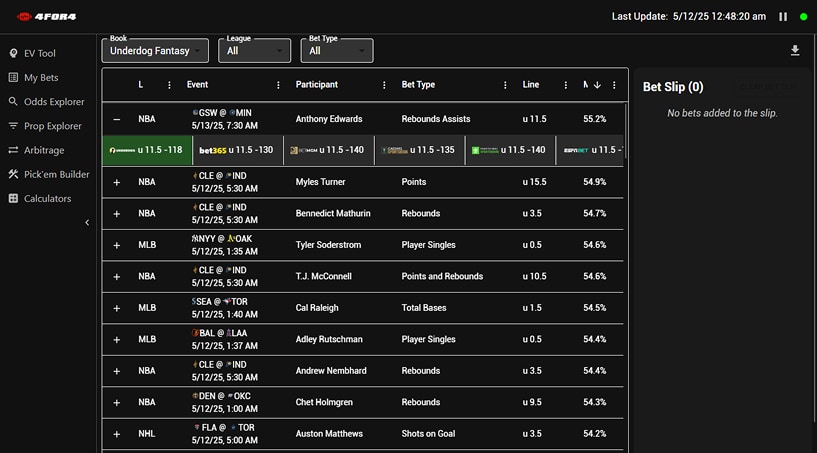The width and height of the screenshot is (817, 453).
Task: Click the green live status indicator
Action: [803, 17]
